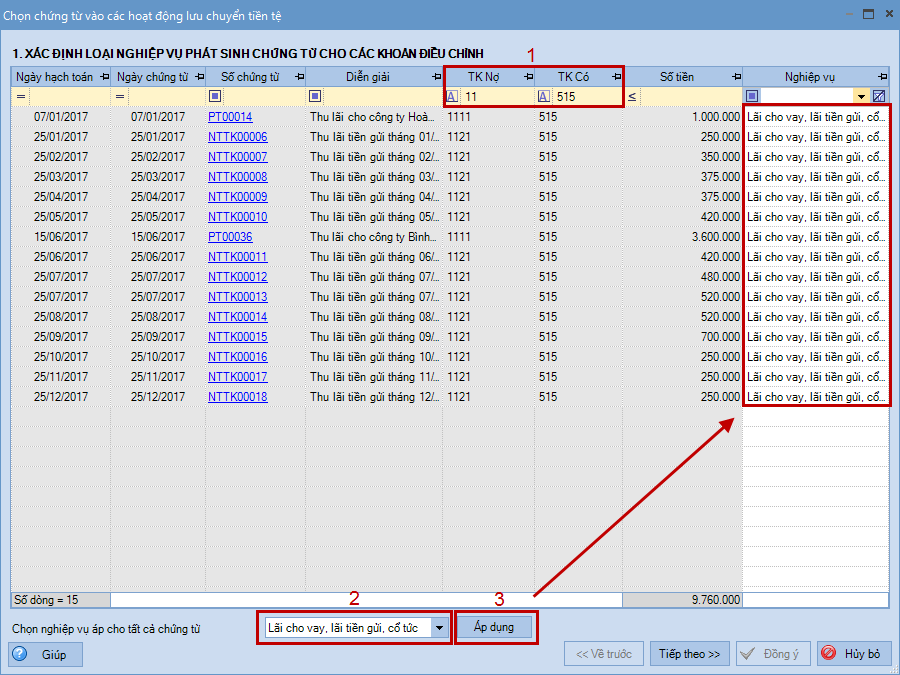Click the equals operator for Ngày hạch toán filter
This screenshot has width=900, height=675.
tap(20, 96)
